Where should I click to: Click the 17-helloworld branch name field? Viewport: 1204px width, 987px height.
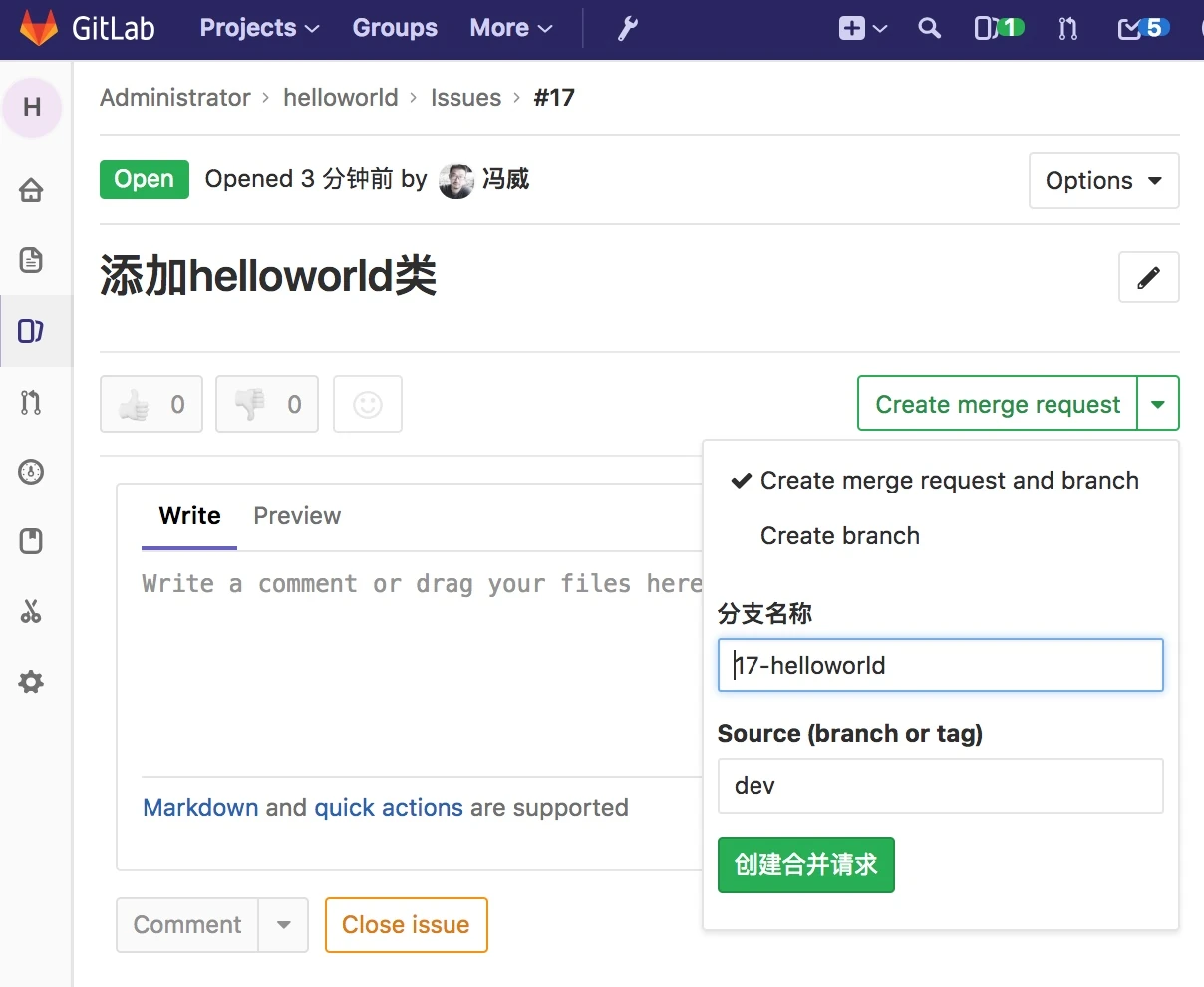941,665
